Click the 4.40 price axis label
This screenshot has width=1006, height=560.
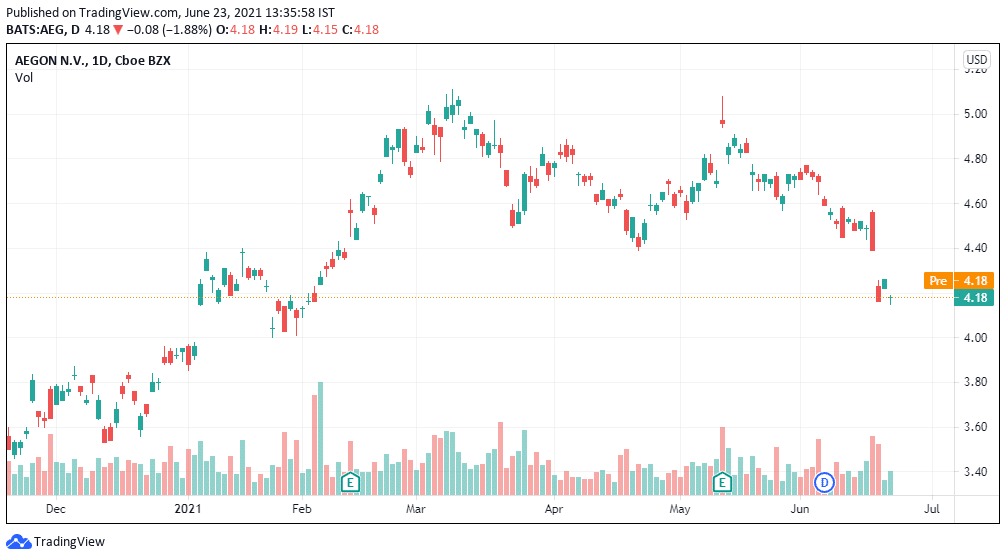975,248
